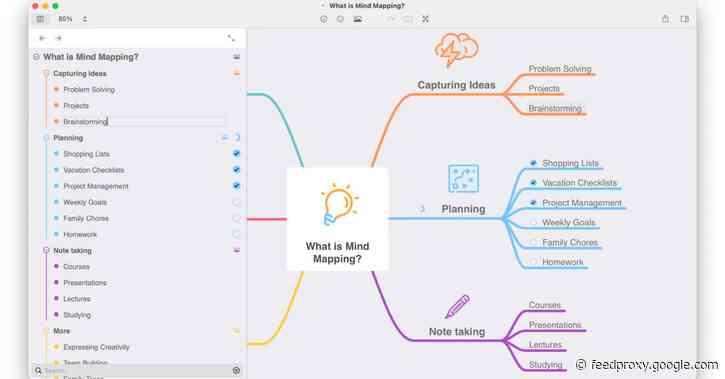Click the outline back arrow
Viewport: 725px width, 379px height.
pyautogui.click(x=43, y=38)
